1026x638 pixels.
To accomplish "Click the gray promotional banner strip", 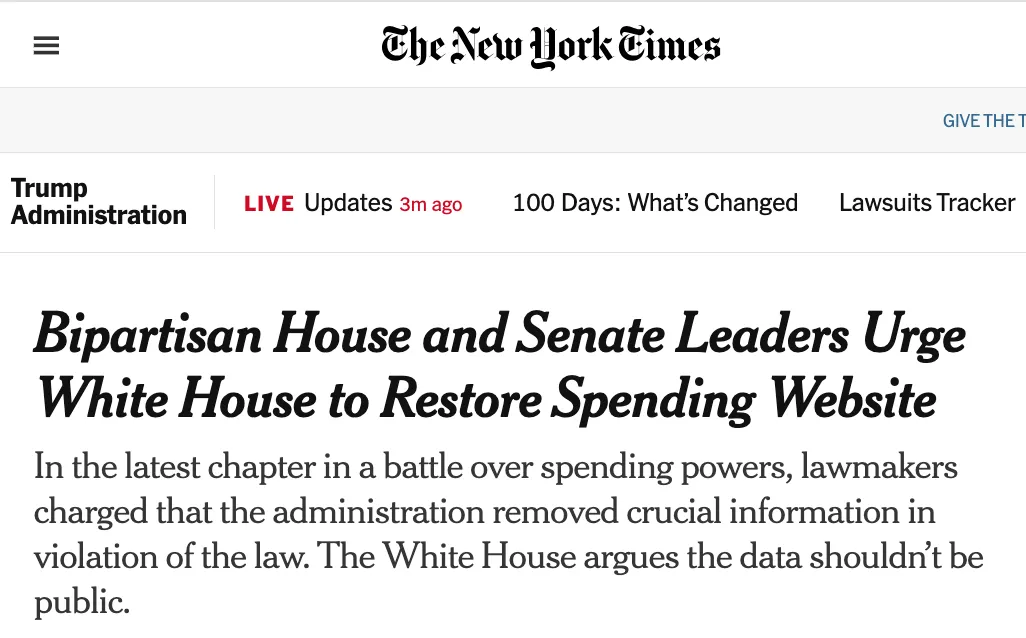I will tap(513, 120).
